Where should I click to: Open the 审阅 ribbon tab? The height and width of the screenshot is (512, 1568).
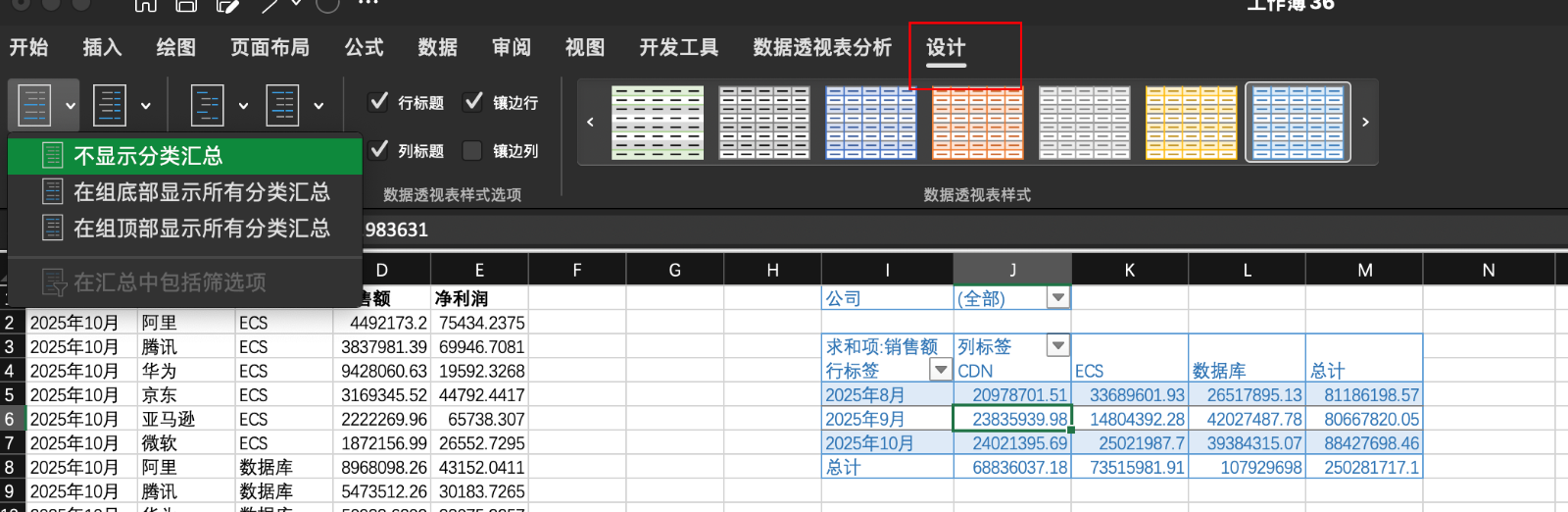click(x=512, y=47)
